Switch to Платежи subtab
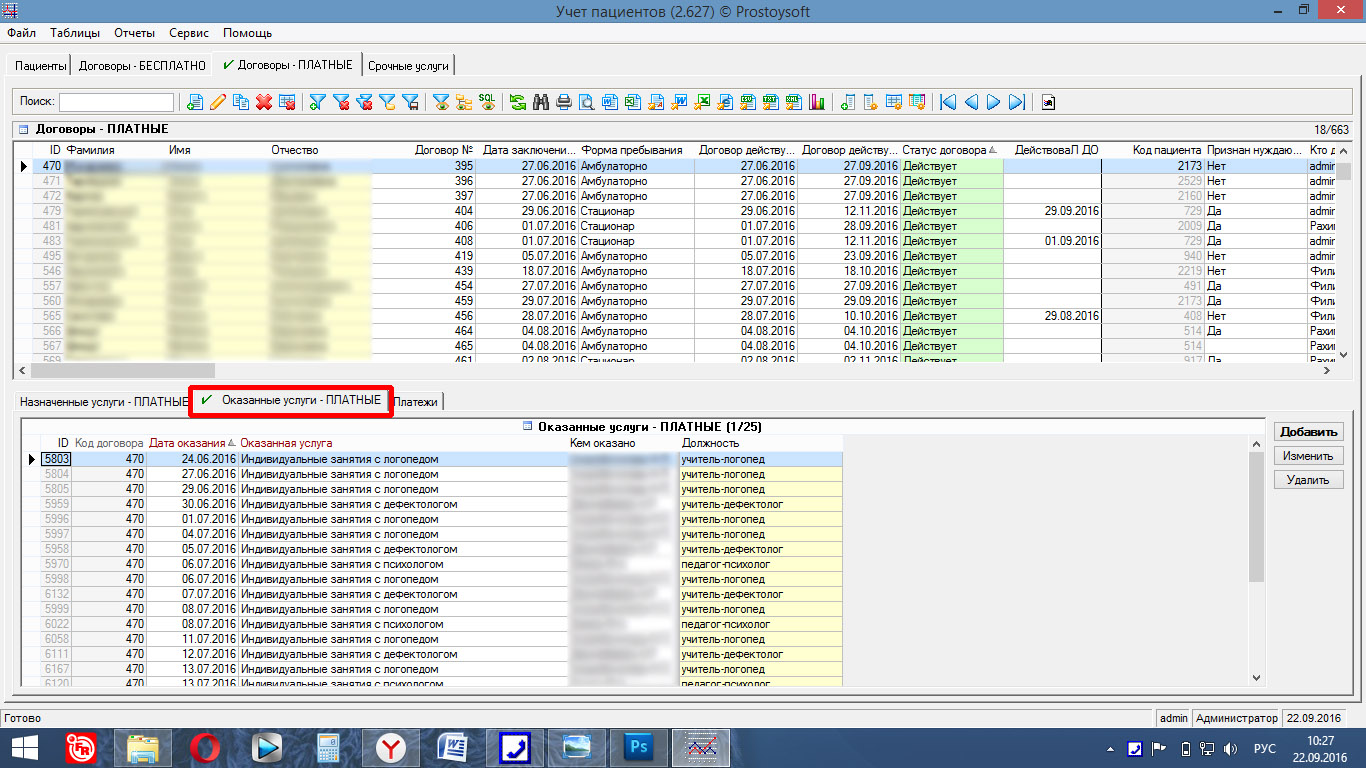Image resolution: width=1366 pixels, height=768 pixels. tap(416, 401)
